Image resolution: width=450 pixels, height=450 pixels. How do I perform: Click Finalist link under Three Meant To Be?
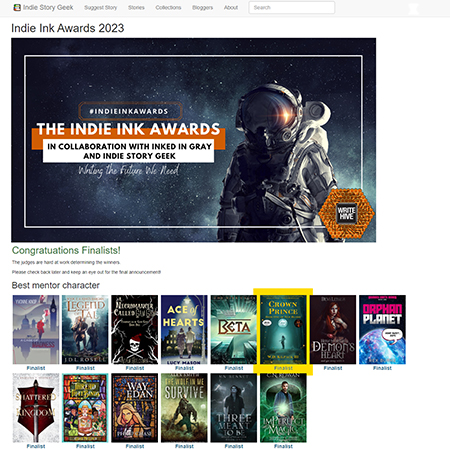click(234, 446)
